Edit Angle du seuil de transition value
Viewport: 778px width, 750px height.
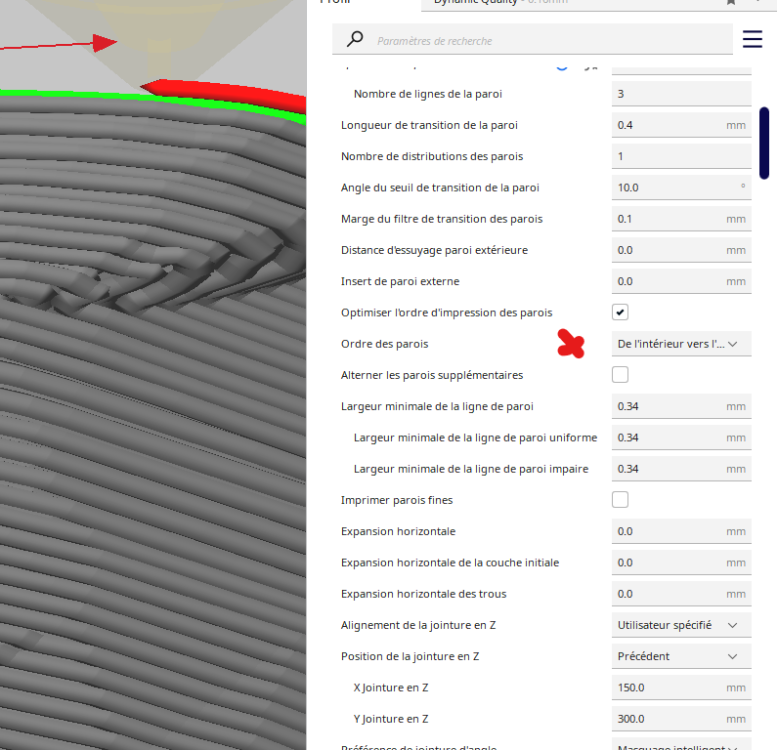point(681,188)
